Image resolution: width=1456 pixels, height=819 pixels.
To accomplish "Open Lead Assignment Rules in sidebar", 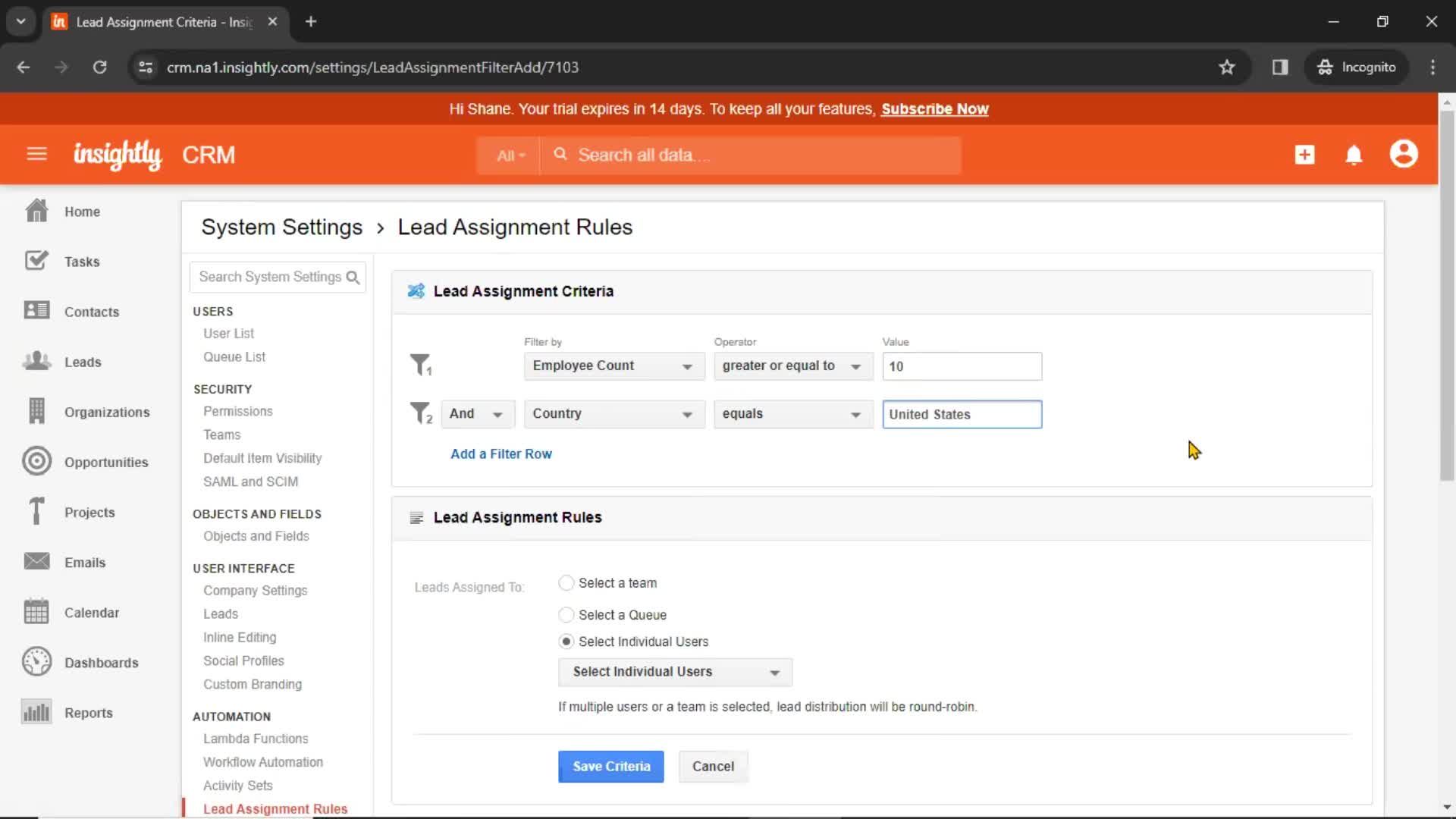I will click(x=275, y=808).
